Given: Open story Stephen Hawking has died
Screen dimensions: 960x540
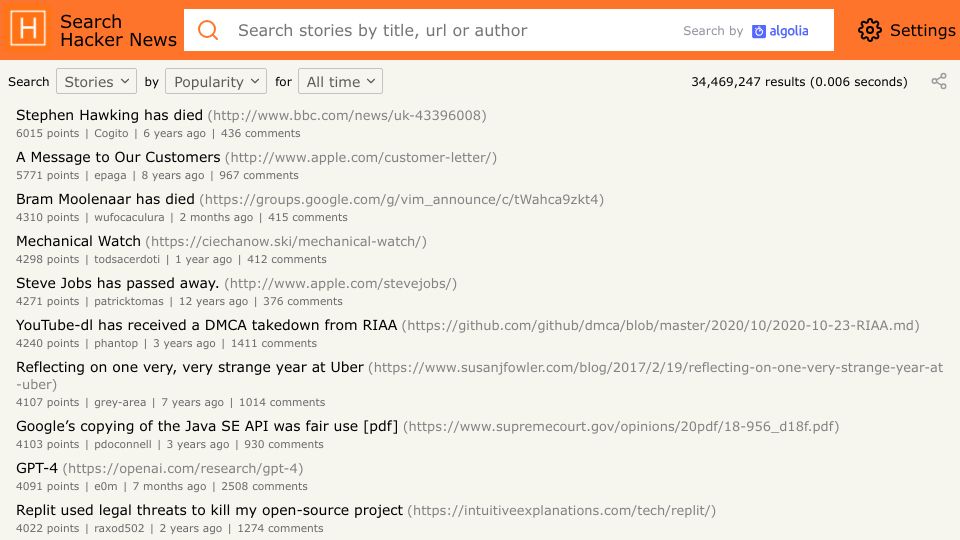Looking at the screenshot, I should click(109, 115).
